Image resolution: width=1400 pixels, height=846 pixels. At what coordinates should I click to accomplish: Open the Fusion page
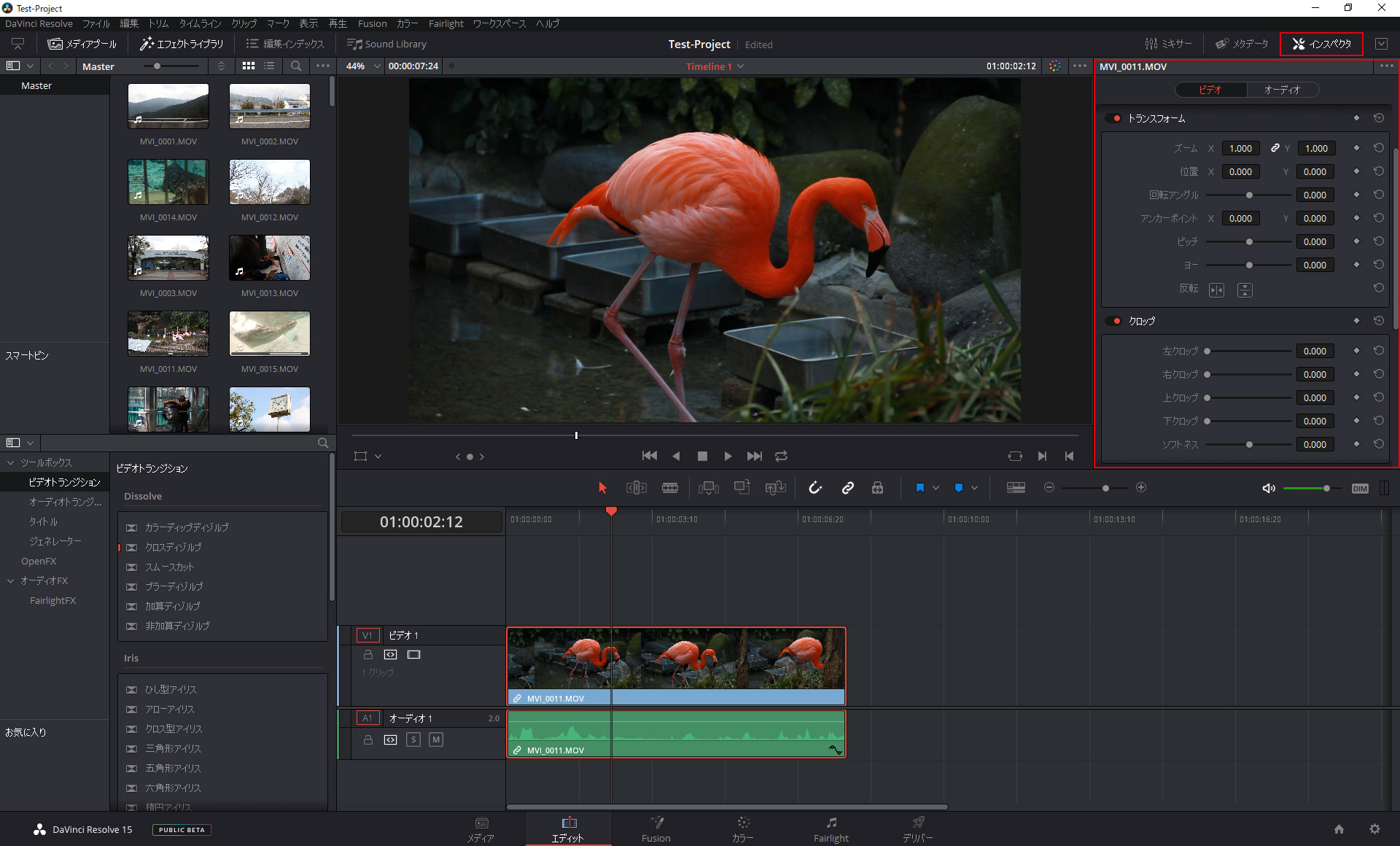point(656,830)
